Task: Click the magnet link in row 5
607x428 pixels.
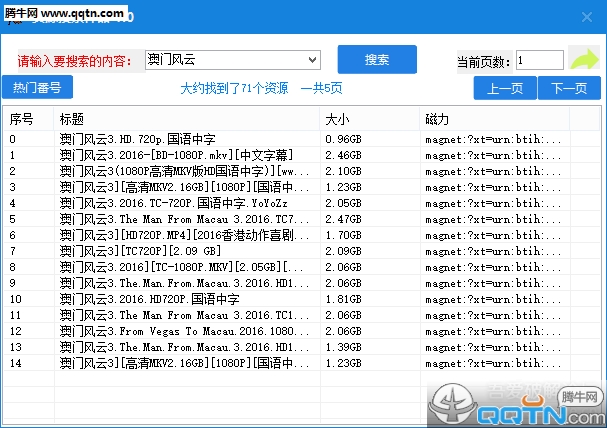Action: pos(493,219)
